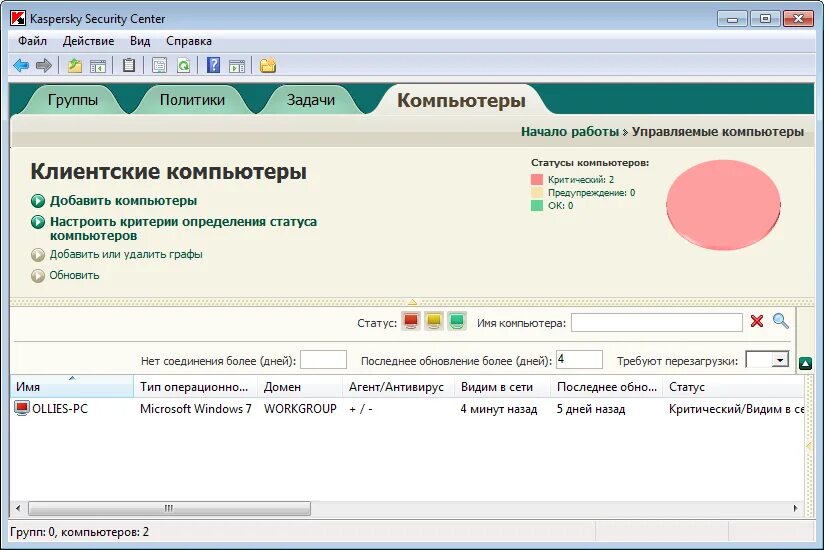The height and width of the screenshot is (550, 824).
Task: Open the Справка menu
Action: [189, 41]
